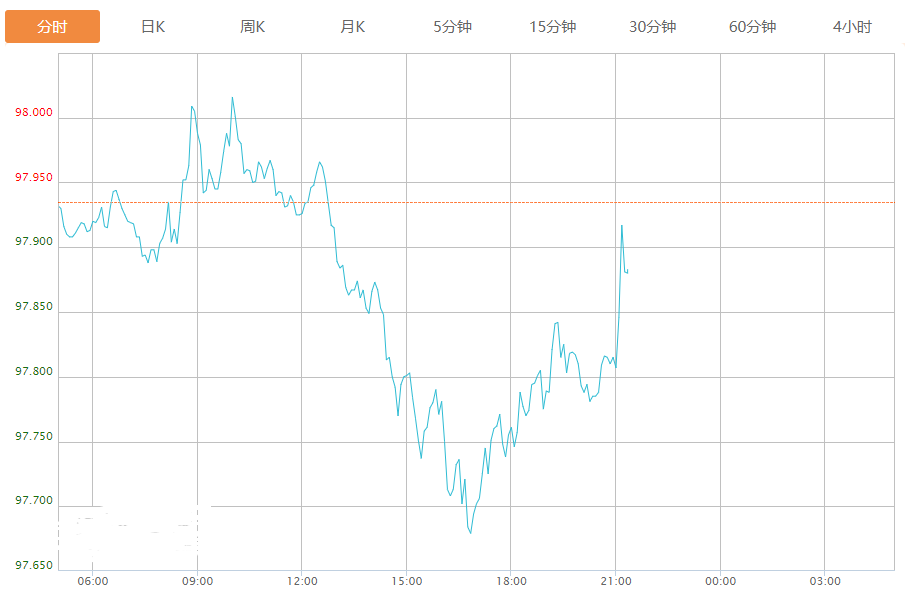
Task: Choose the 30分钟 tab
Action: point(652,27)
